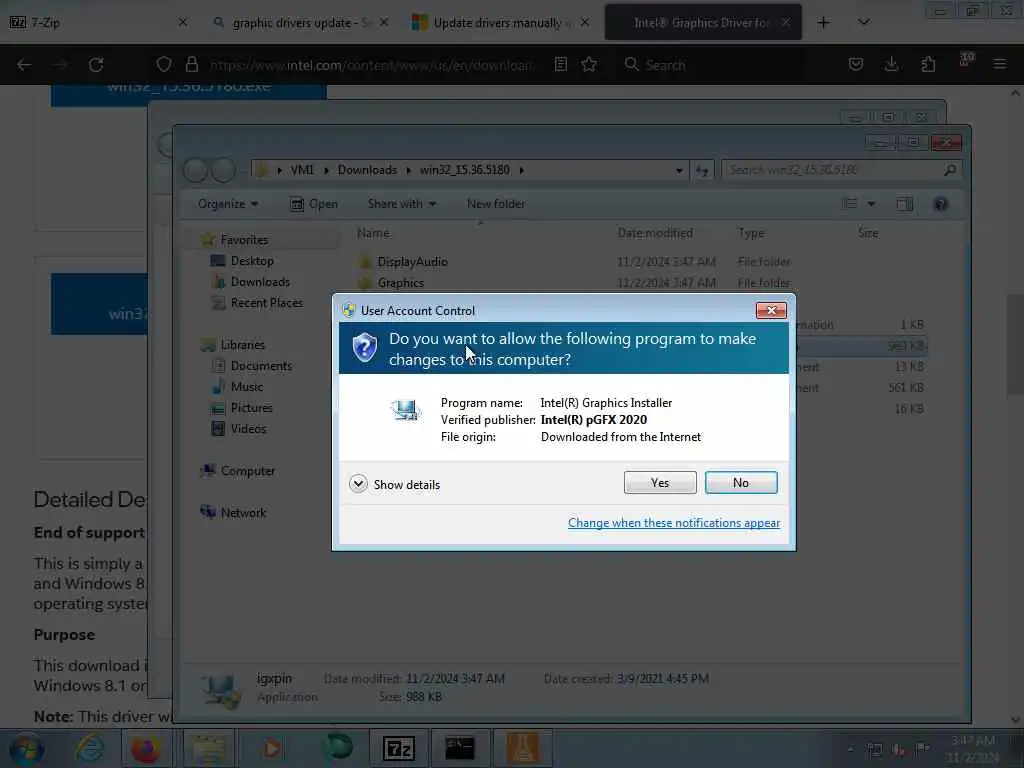The image size is (1024, 768).
Task: Open Internet Explorer from the taskbar
Action: tap(89, 749)
